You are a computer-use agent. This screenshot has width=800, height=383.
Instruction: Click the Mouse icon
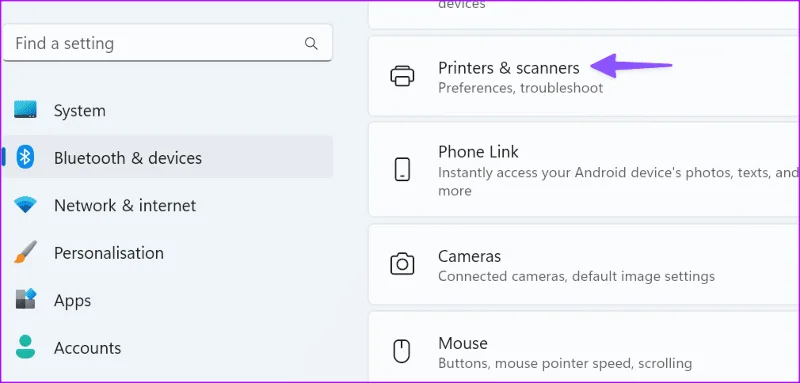coord(402,351)
